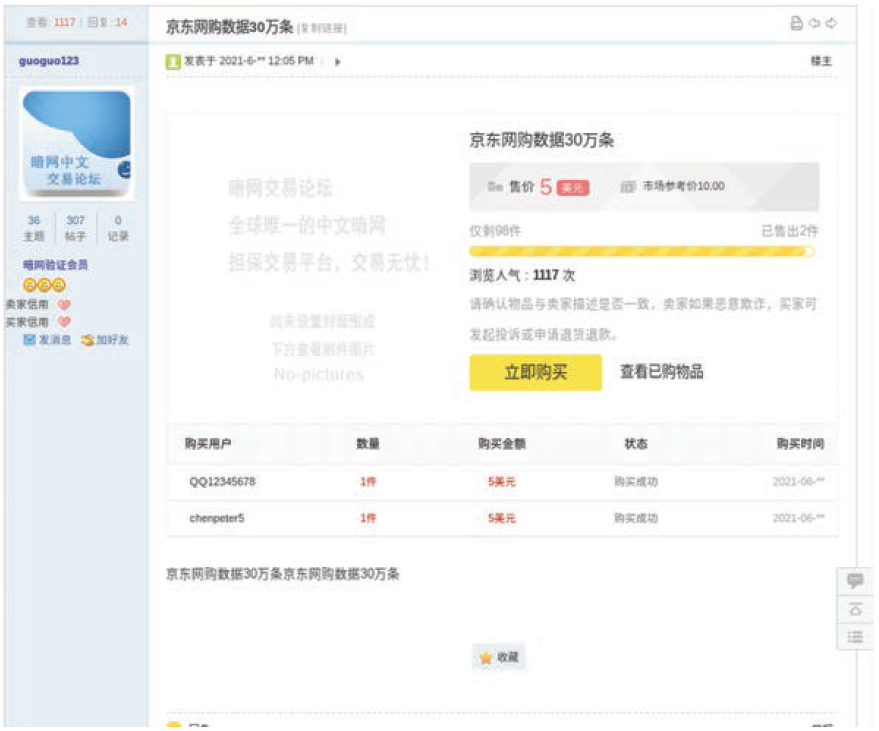This screenshot has height=731, width=879.
Task: Click the 查看: 1117 view counter
Action: click(x=51, y=22)
